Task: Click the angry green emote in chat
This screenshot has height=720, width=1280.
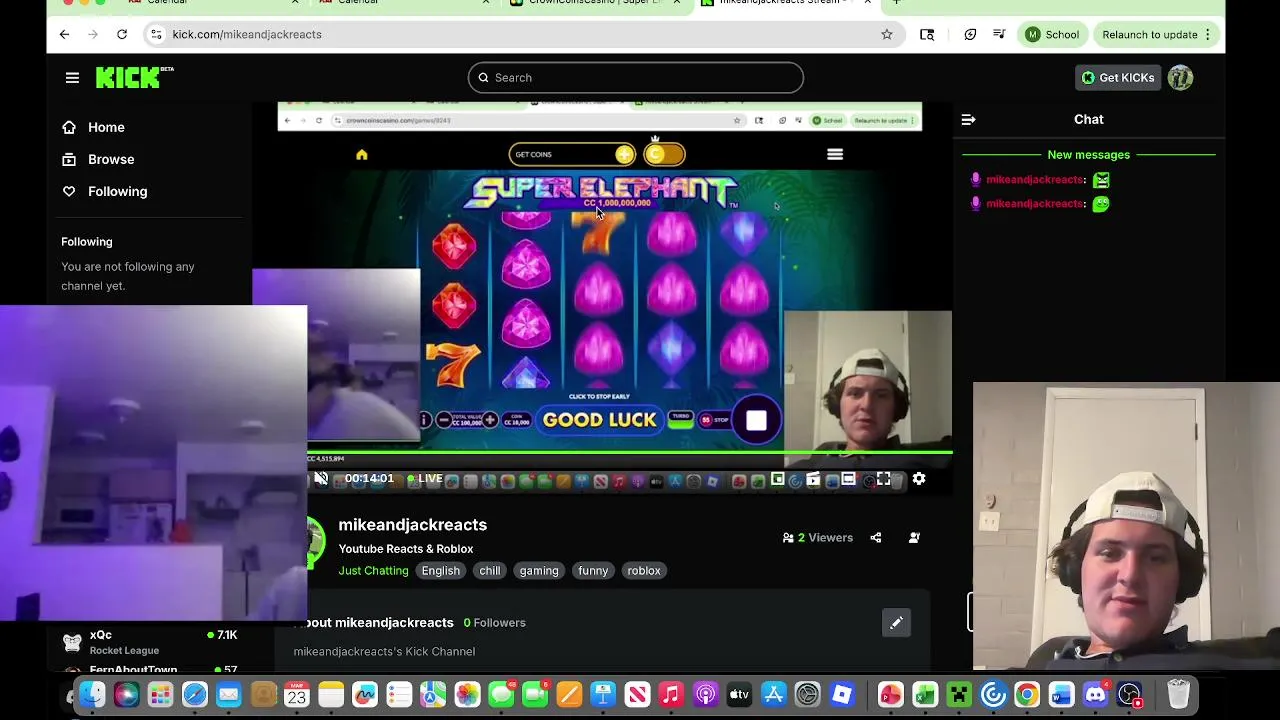Action: 1101,180
